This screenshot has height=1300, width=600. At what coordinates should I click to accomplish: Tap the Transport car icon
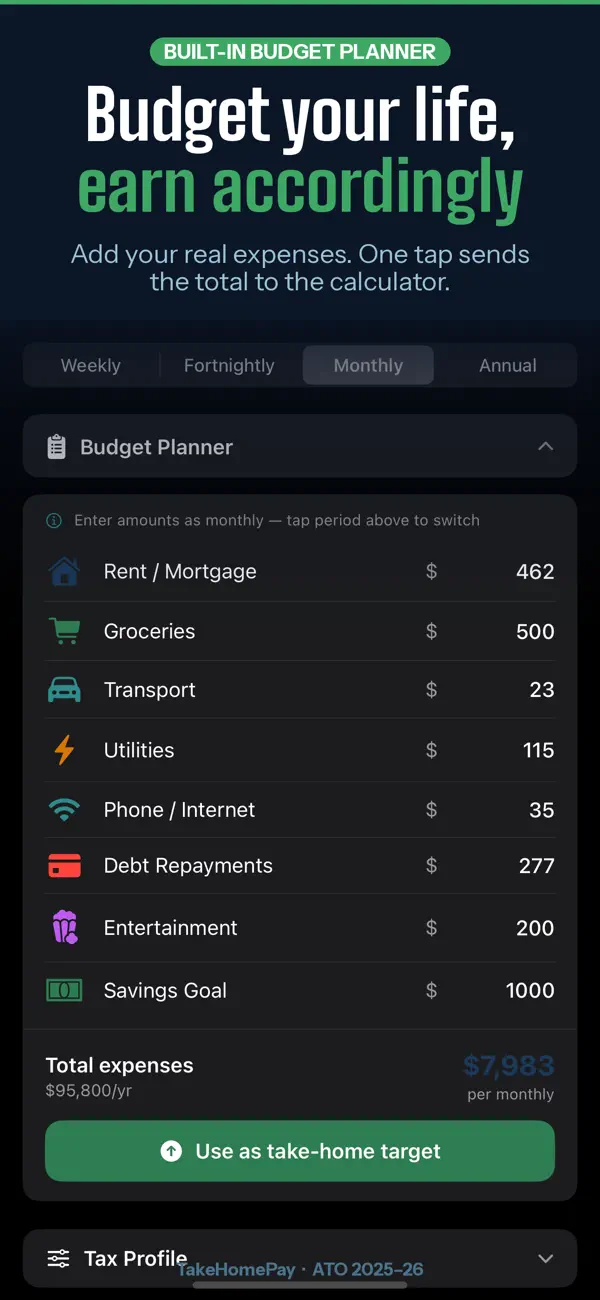[x=64, y=690]
